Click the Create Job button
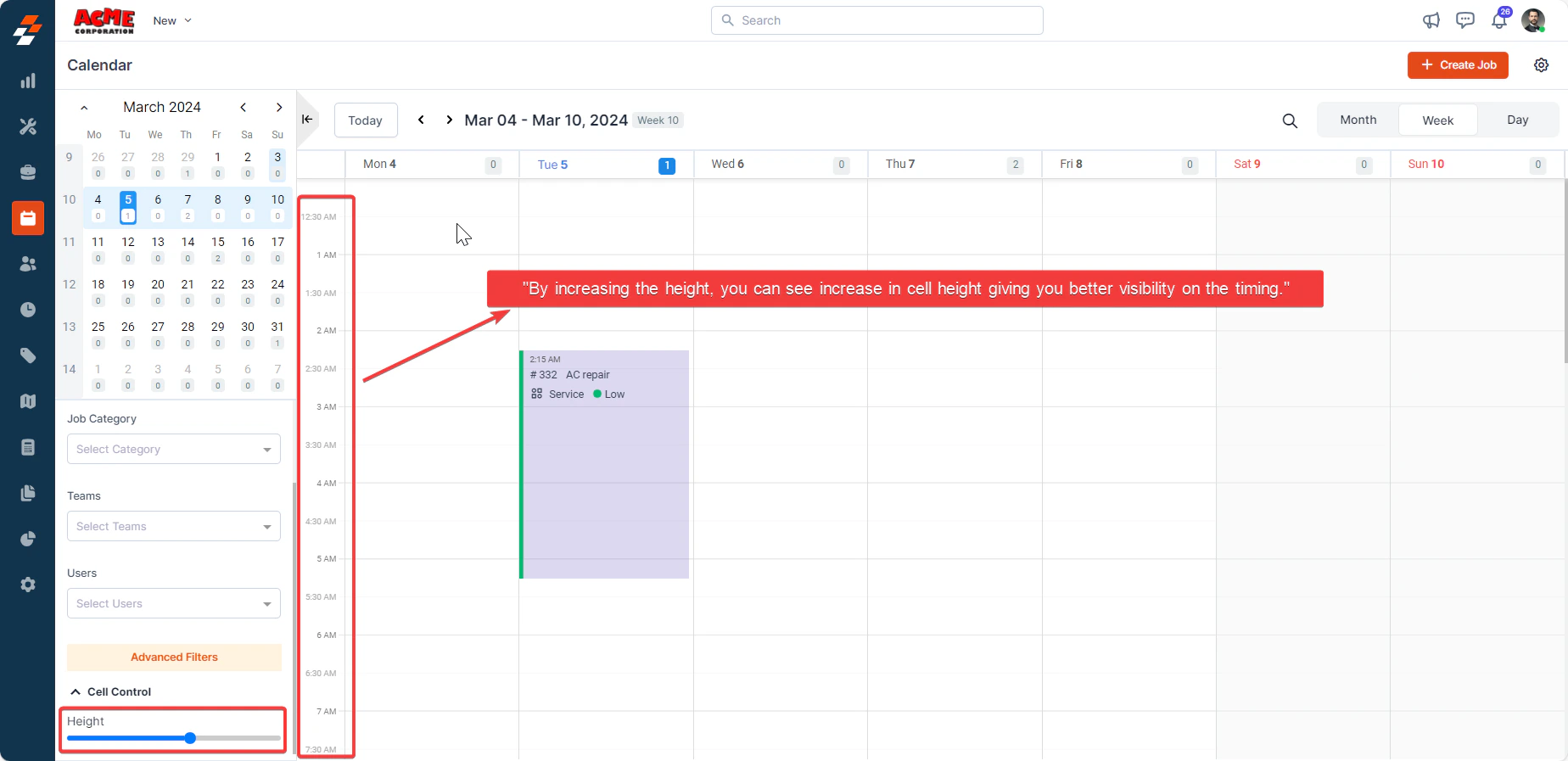Image resolution: width=1568 pixels, height=761 pixels. (1458, 65)
